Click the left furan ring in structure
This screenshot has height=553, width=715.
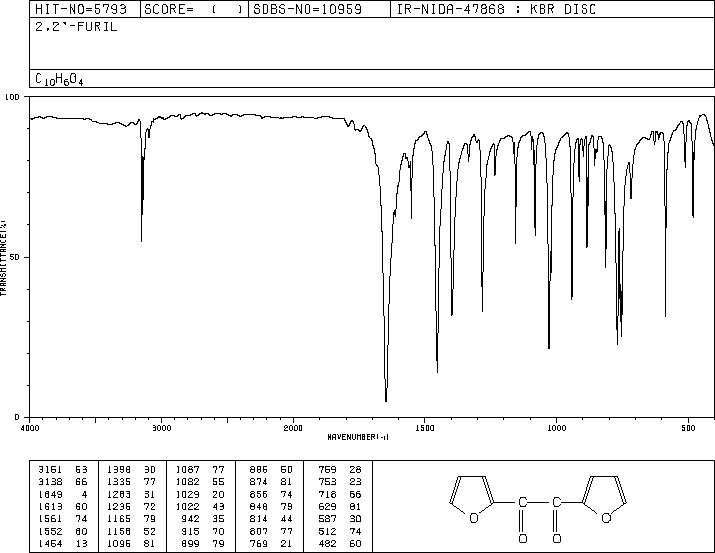coord(472,498)
